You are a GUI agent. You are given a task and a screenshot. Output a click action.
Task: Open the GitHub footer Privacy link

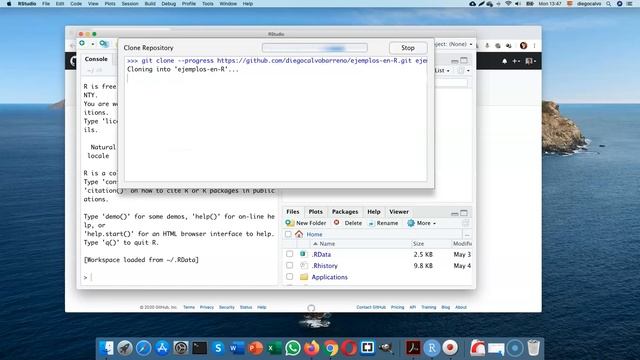(x=207, y=307)
